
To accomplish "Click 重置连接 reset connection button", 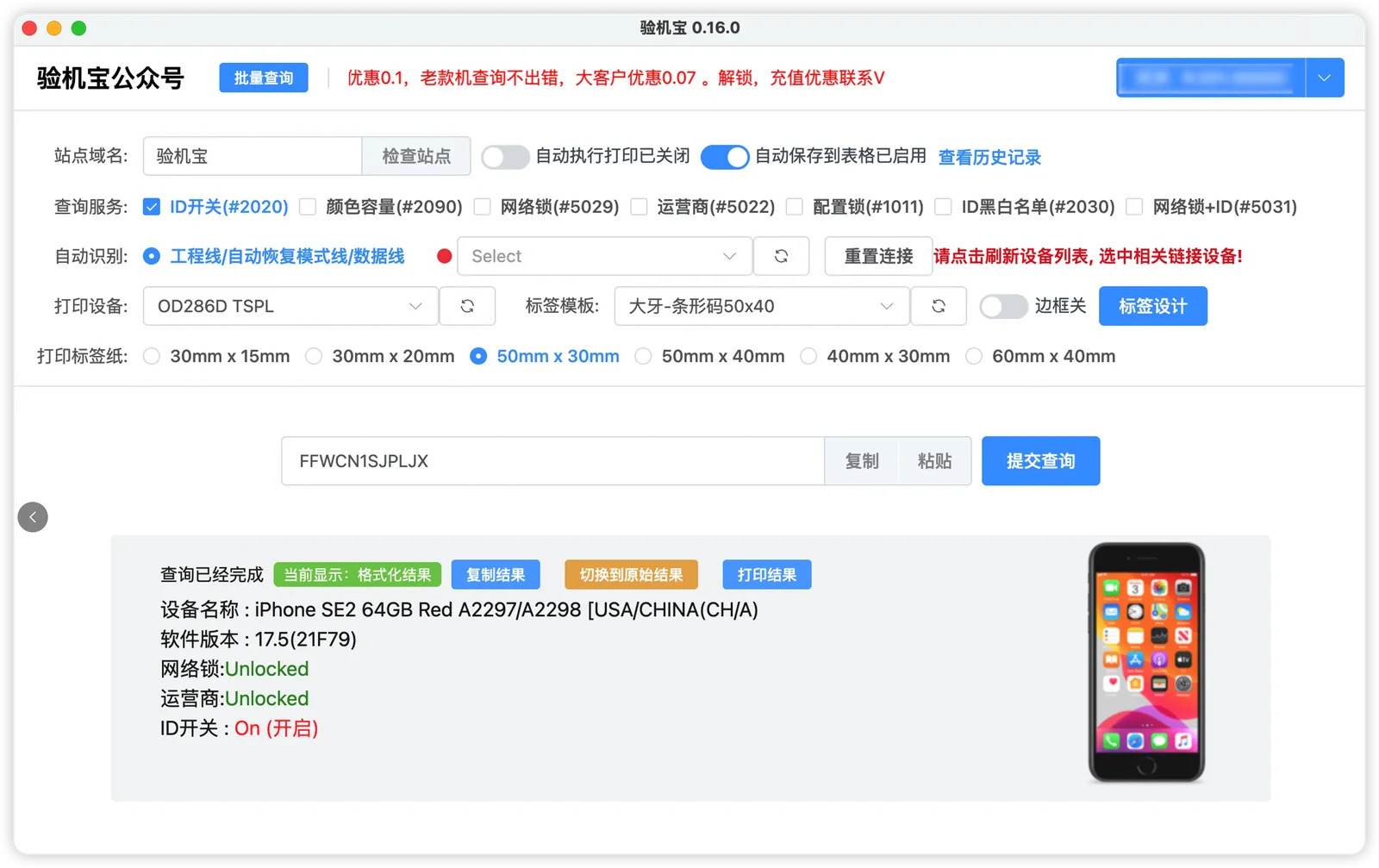I will 878,256.
